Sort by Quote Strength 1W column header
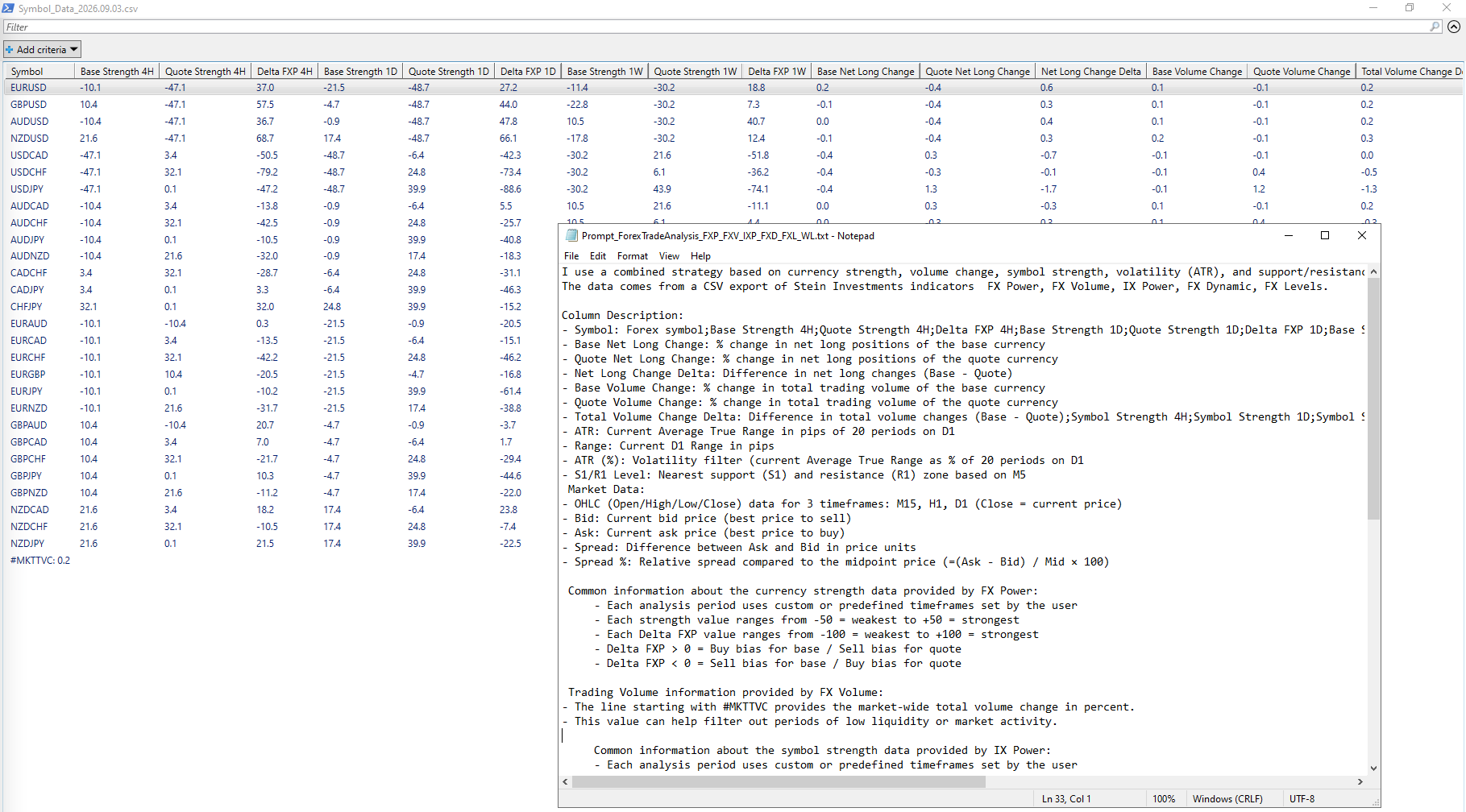This screenshot has height=812, width=1466. point(696,71)
